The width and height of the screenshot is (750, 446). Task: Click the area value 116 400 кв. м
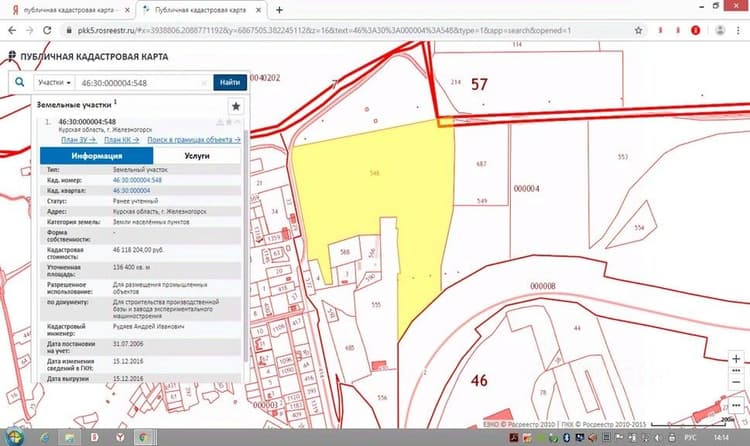pos(131,267)
